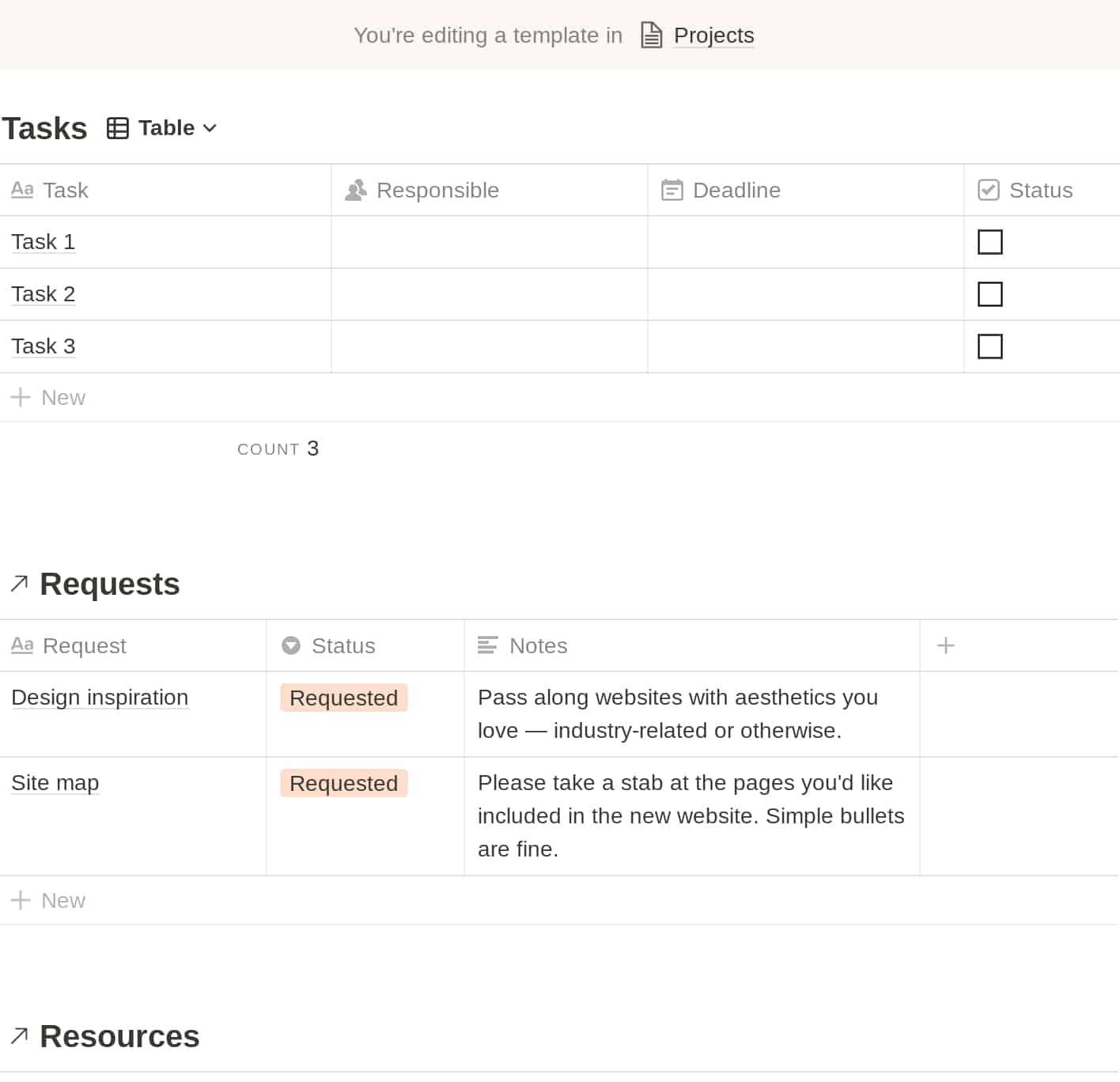Click the calendar icon in the Deadline header
1120x1082 pixels.
coord(672,190)
